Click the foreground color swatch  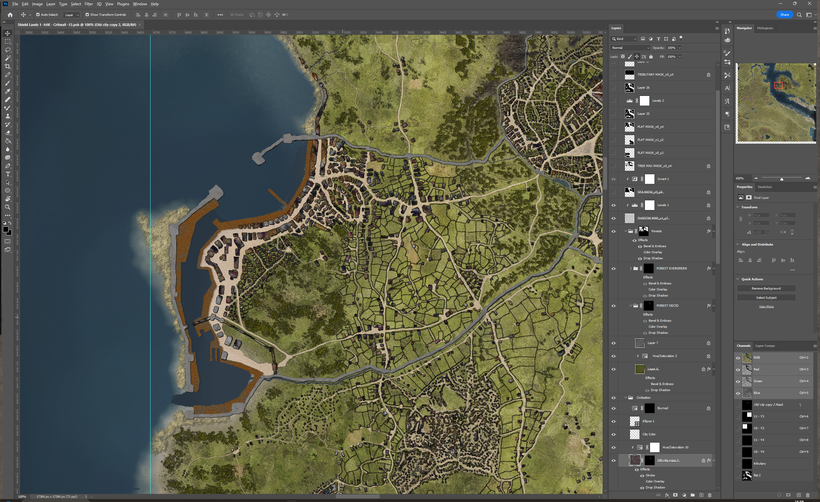pos(6,229)
